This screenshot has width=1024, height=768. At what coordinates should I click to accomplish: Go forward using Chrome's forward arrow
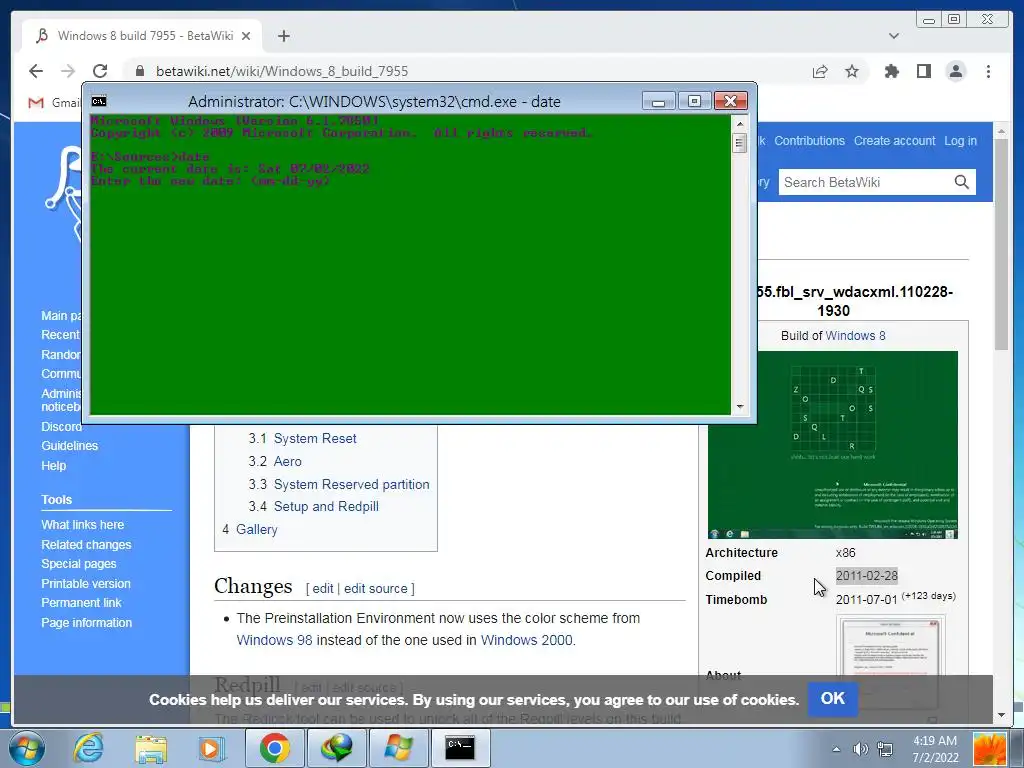[68, 71]
